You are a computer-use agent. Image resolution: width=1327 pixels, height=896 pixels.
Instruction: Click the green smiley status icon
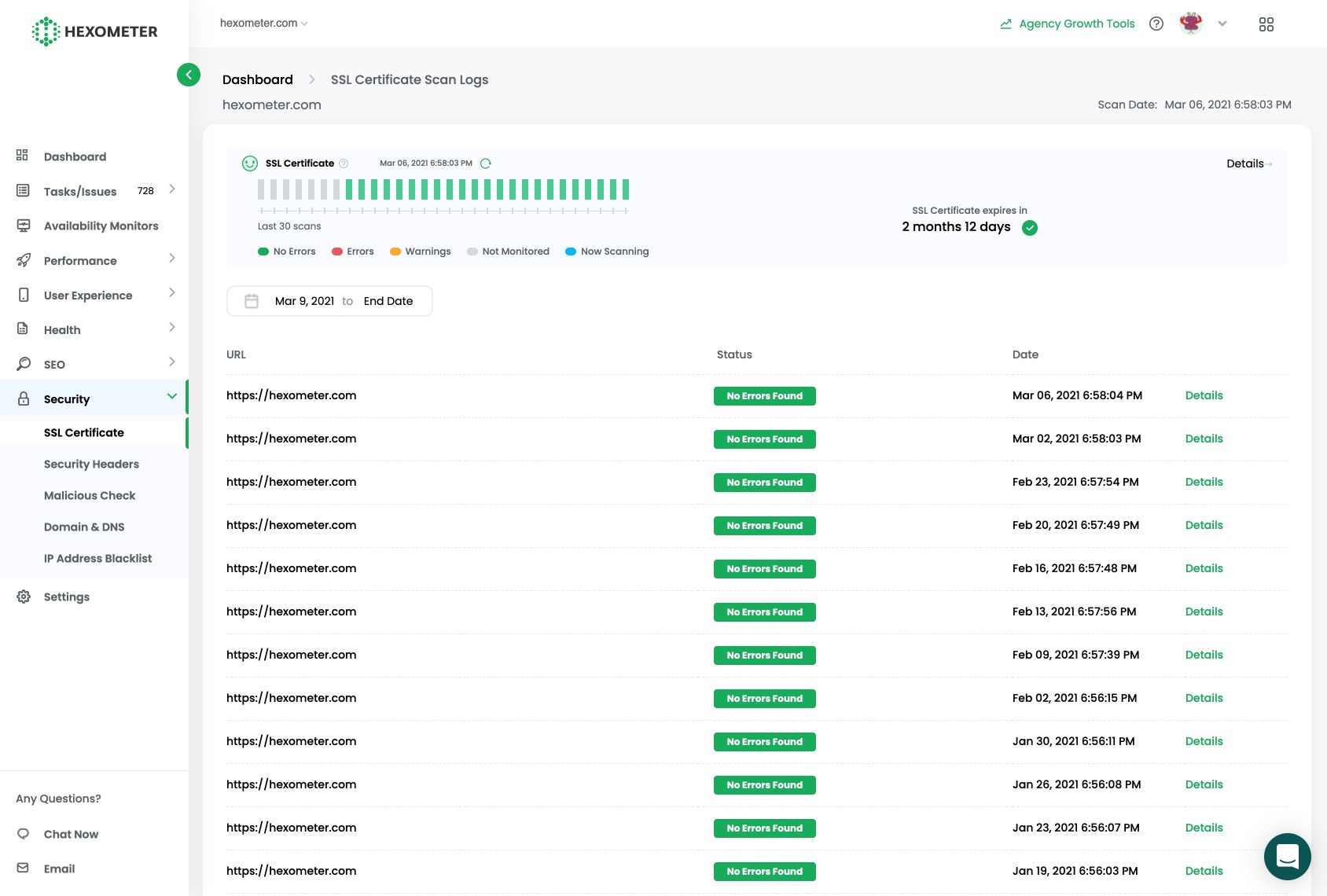(x=250, y=163)
